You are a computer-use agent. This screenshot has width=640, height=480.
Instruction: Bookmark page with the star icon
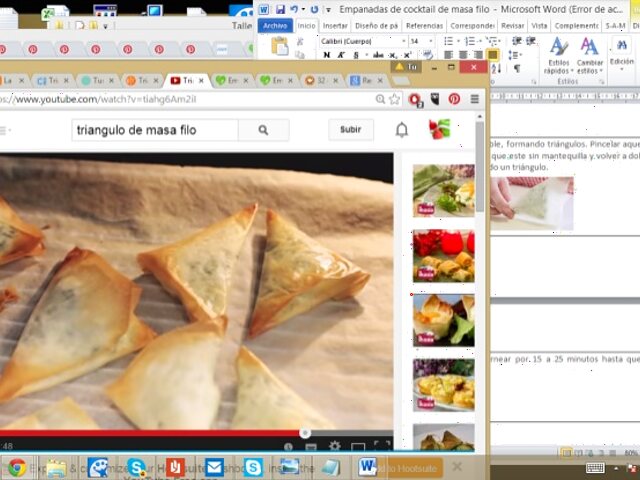click(394, 99)
